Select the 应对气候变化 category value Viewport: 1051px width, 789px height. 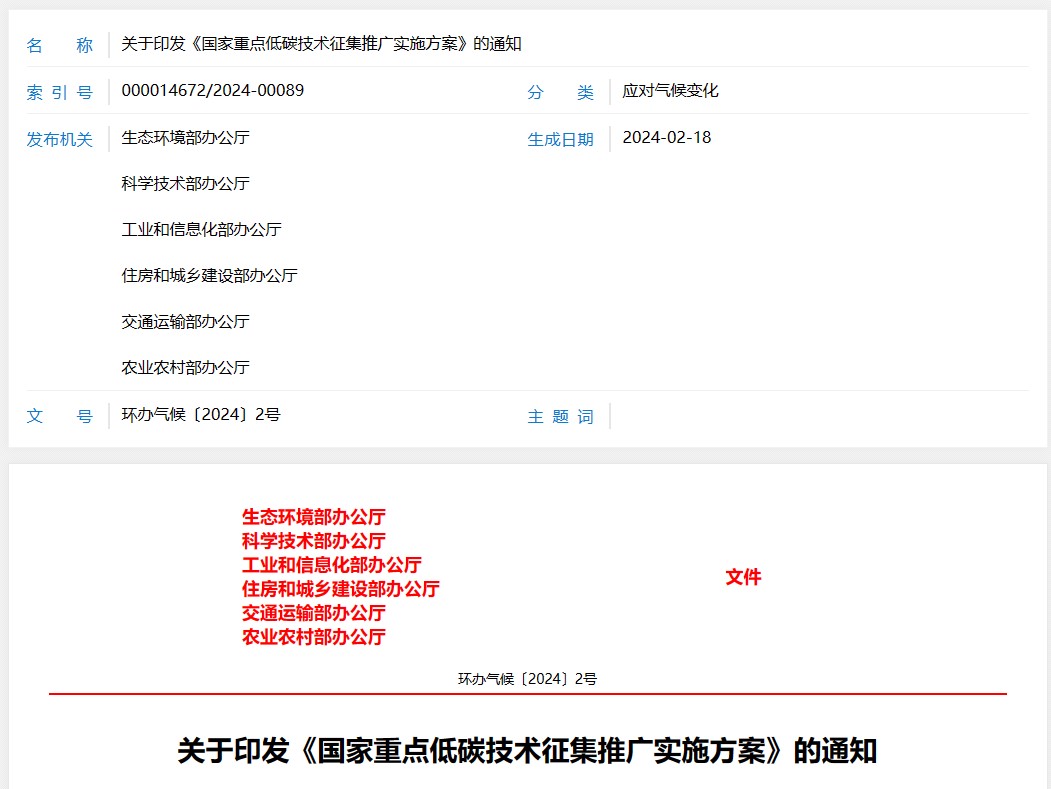coord(670,91)
